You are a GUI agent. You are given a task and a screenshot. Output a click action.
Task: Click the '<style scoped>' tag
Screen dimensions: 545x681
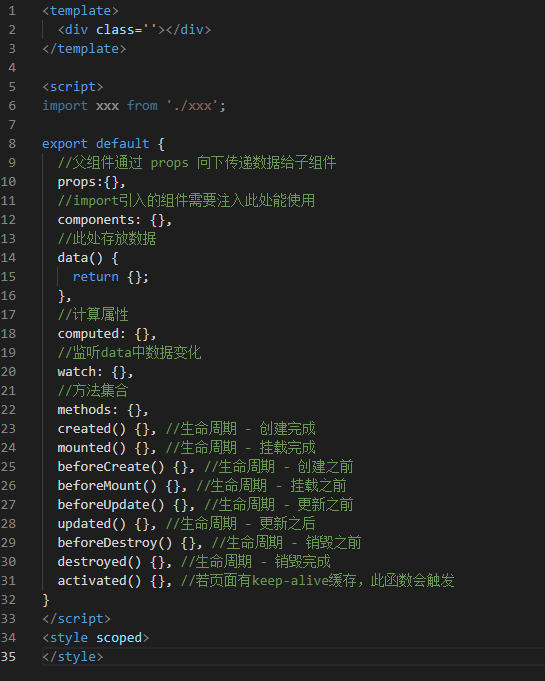tap(96, 638)
